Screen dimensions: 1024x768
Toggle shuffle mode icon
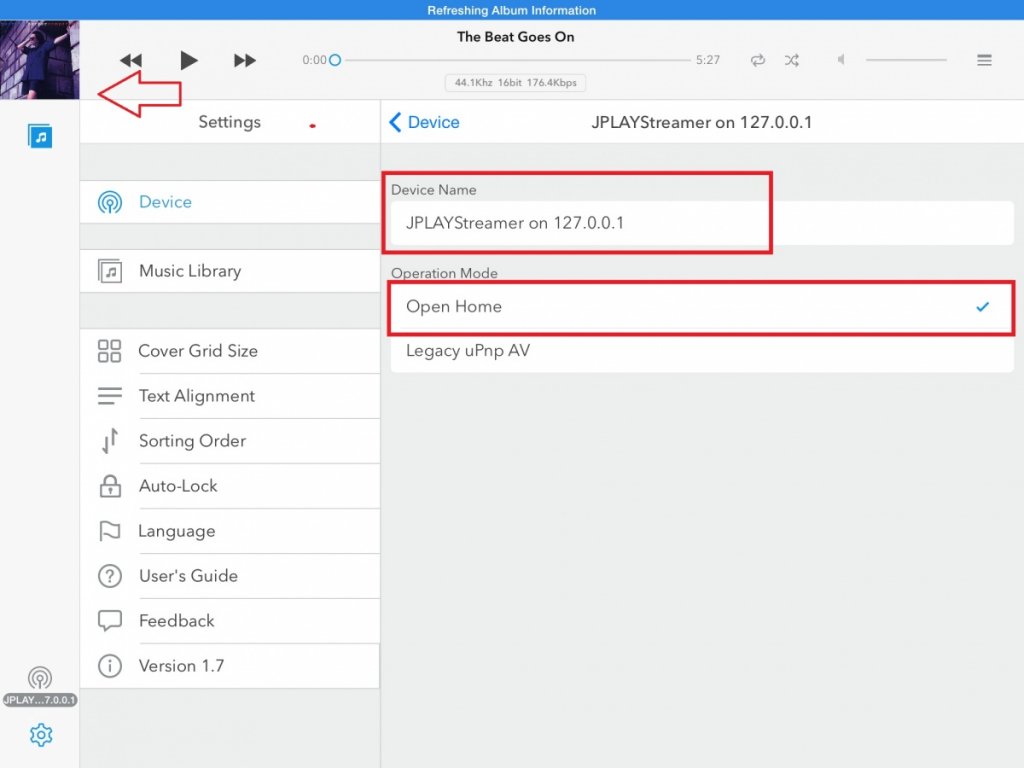[792, 60]
